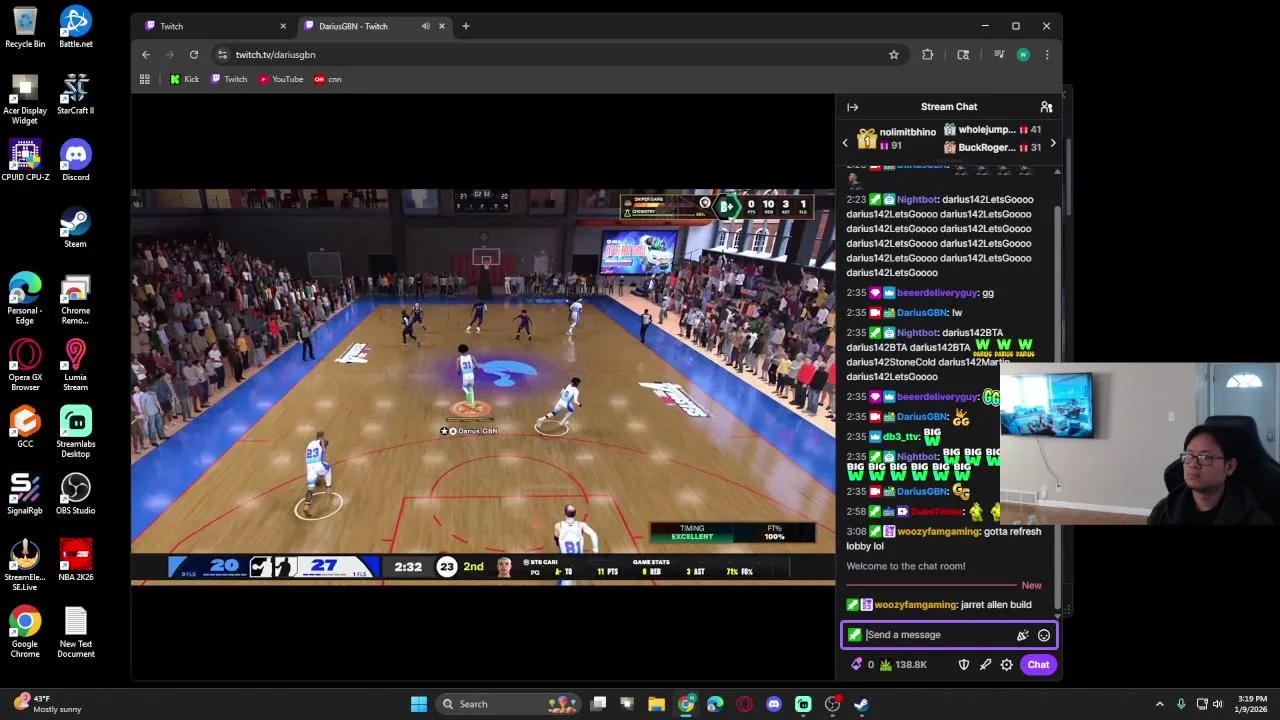Show next gift leaderboard entries

(x=1052, y=143)
